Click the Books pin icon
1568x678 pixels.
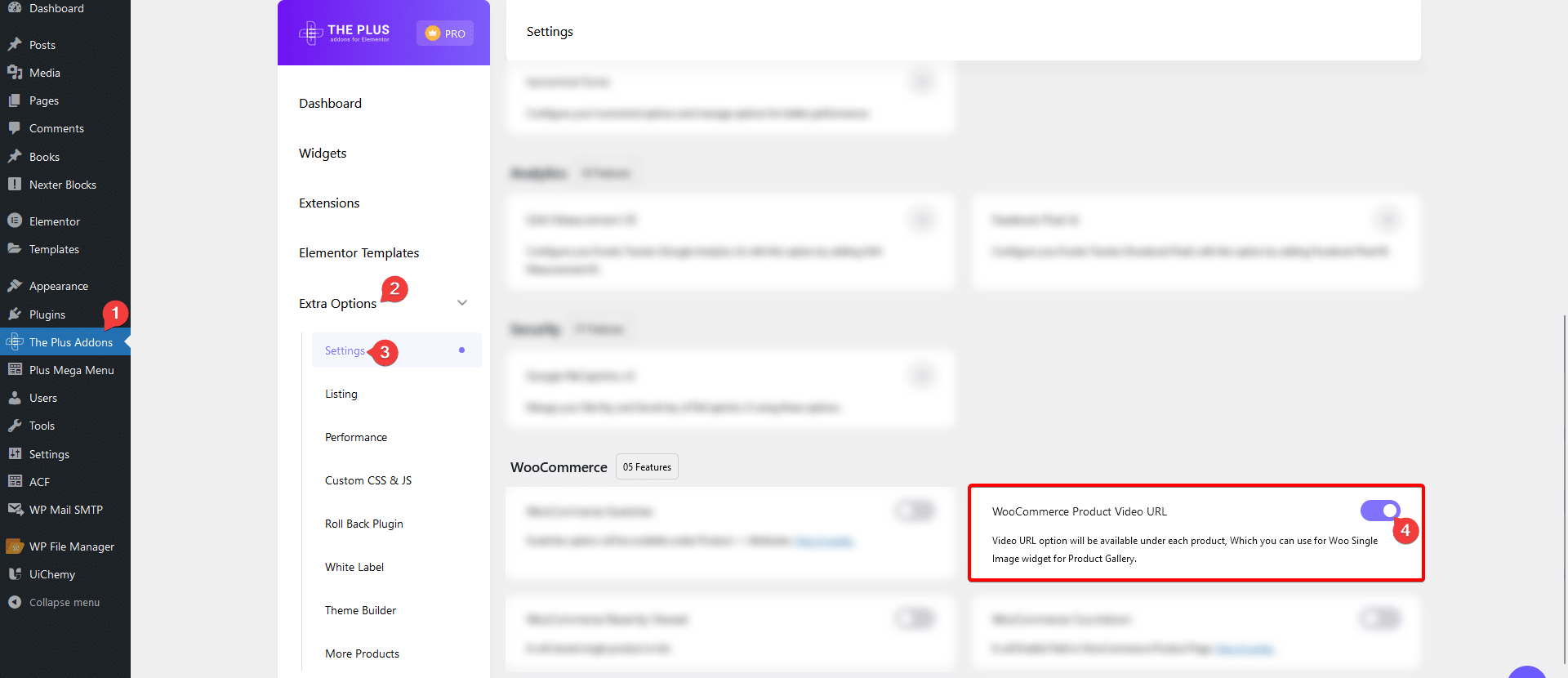(x=15, y=156)
